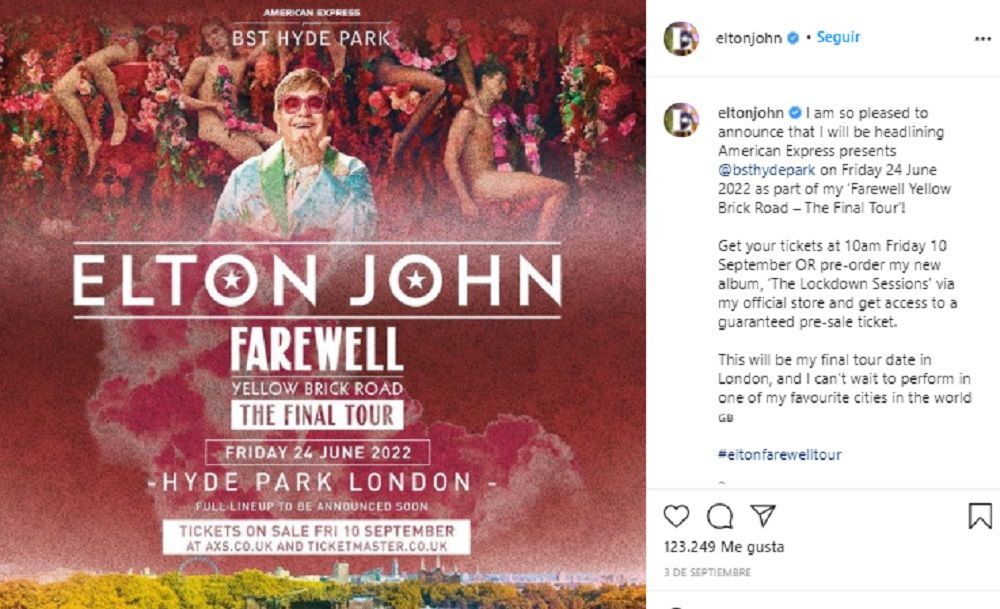View the 123.249 Me gusta likes list
This screenshot has height=609, width=1000.
pyautogui.click(x=724, y=547)
